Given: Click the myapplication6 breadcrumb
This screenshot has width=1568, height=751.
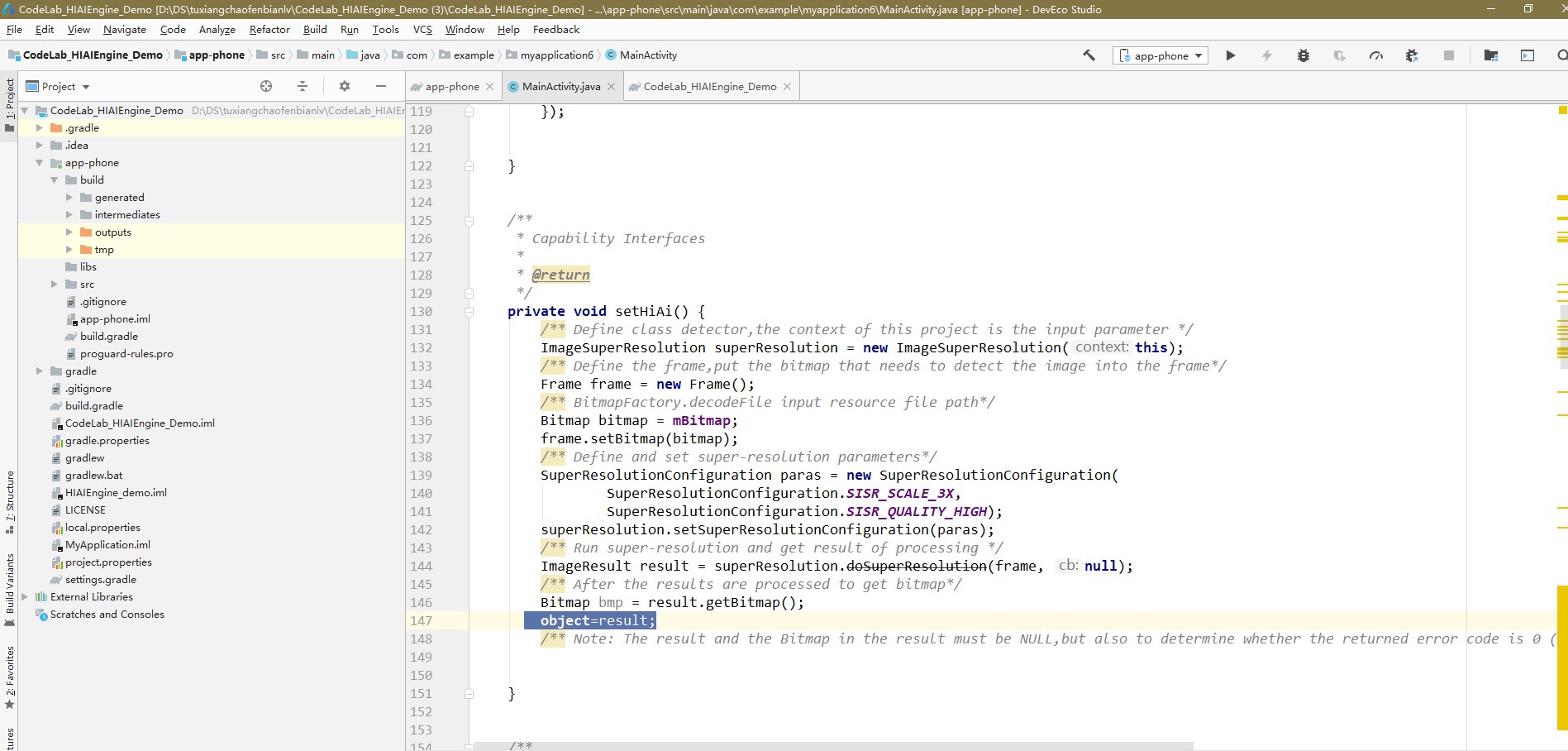Looking at the screenshot, I should tap(550, 55).
